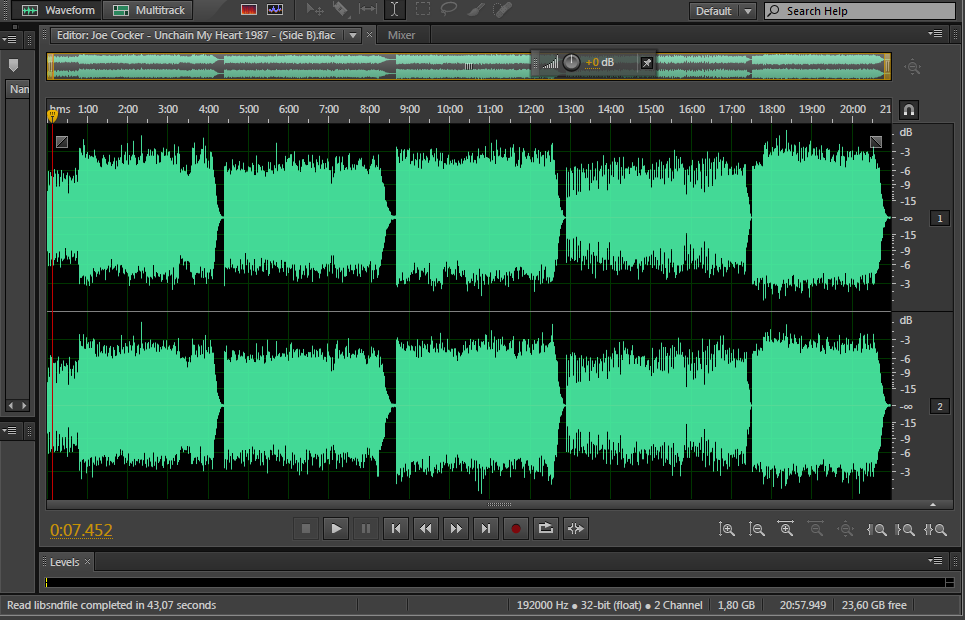Zoom in at out point
This screenshot has height=620, width=965.
pos(905,529)
